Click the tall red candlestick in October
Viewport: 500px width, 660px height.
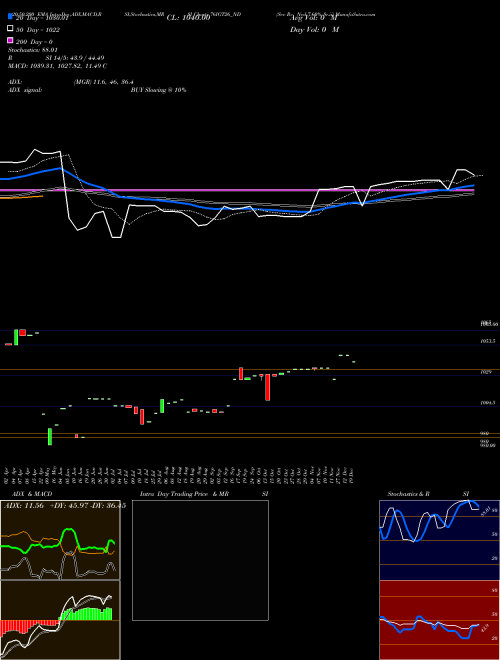click(267, 387)
